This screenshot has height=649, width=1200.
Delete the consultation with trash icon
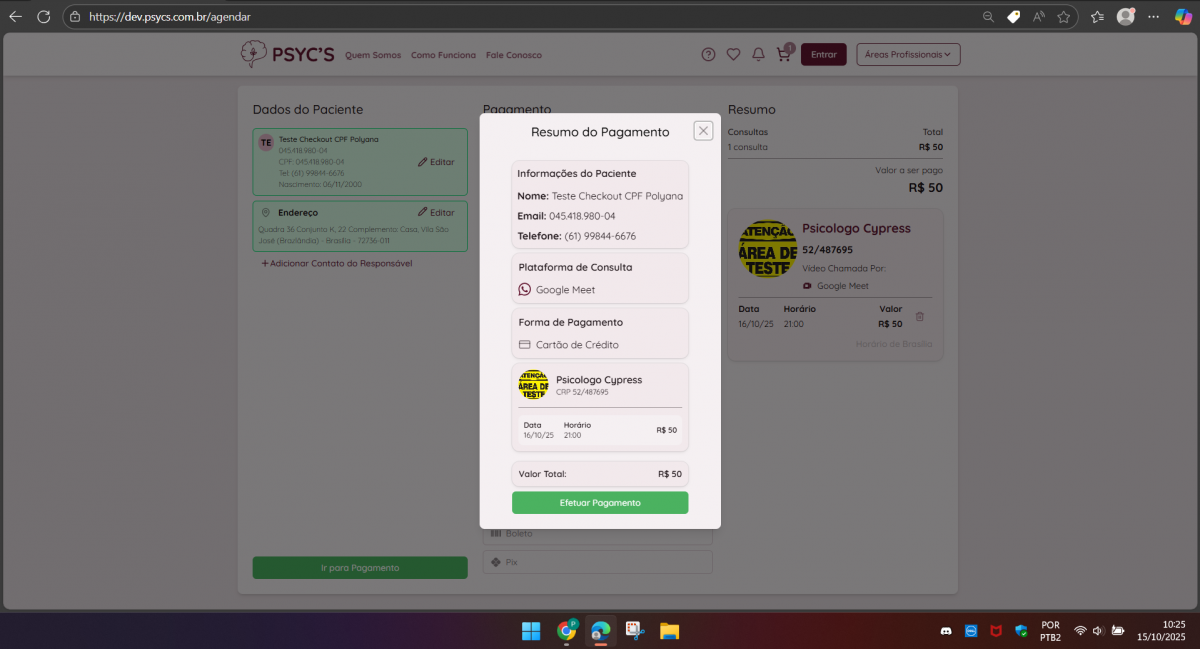pos(920,317)
